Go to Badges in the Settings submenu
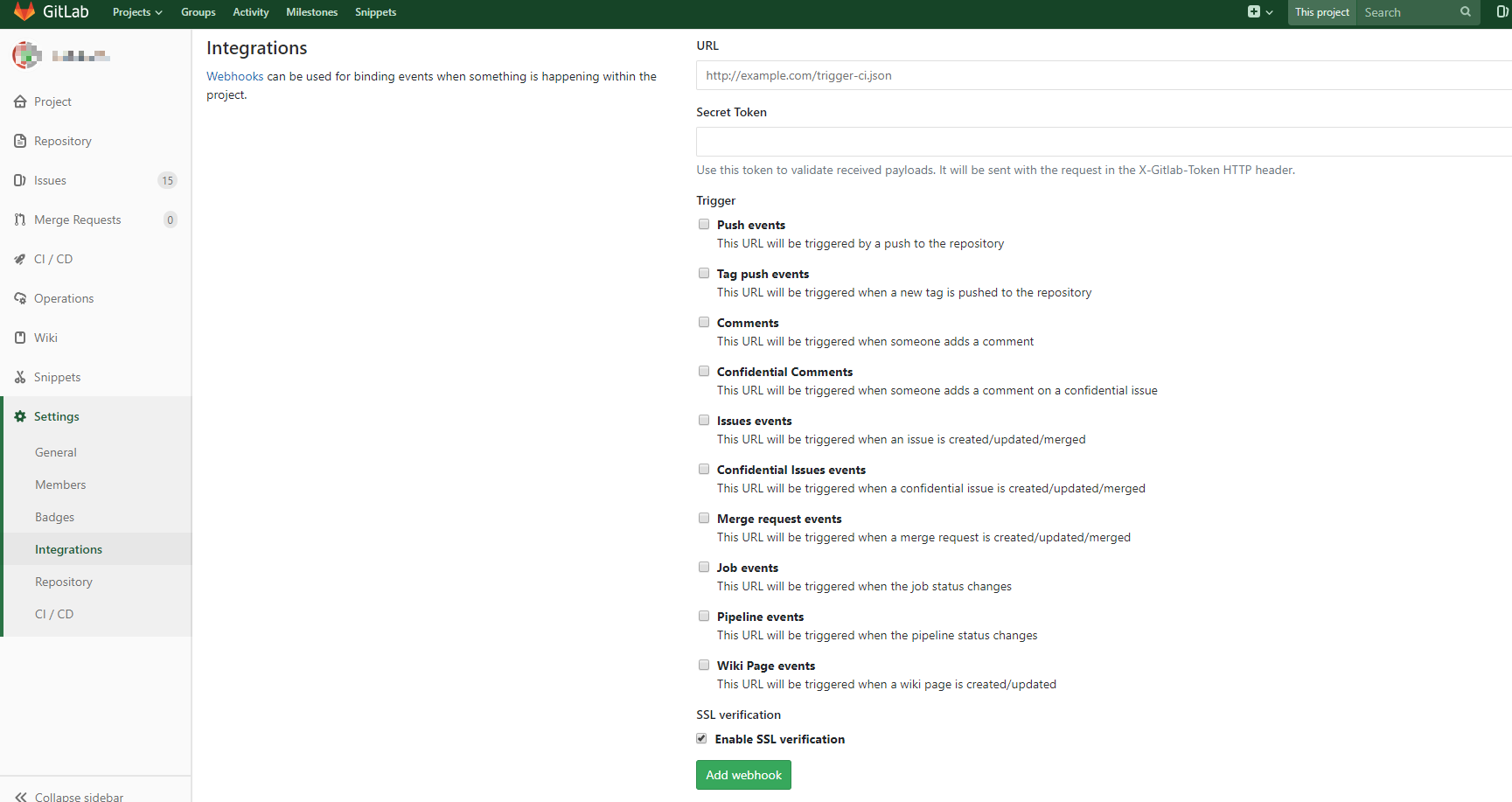Screen dimensions: 1512x802 click(x=54, y=517)
